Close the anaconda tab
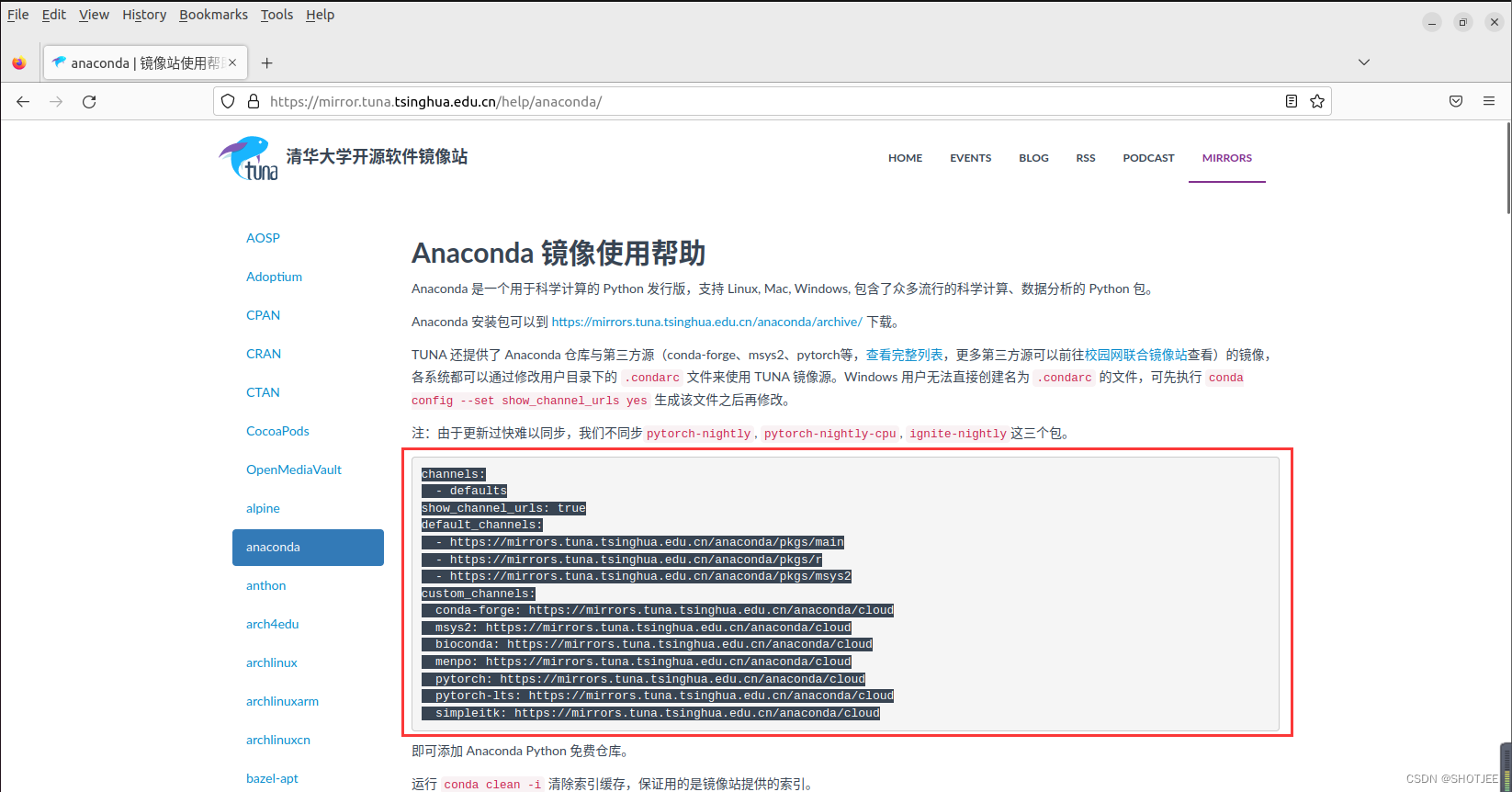1512x792 pixels. tap(232, 62)
